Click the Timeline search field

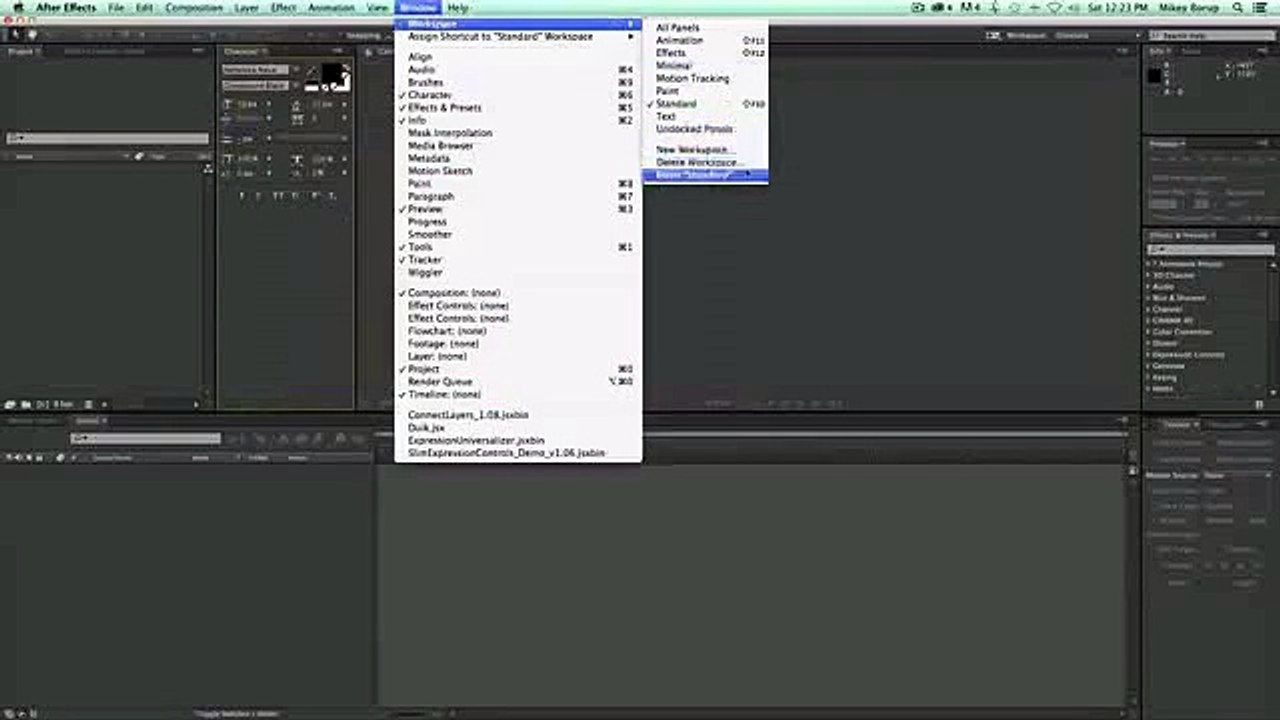[x=146, y=438]
